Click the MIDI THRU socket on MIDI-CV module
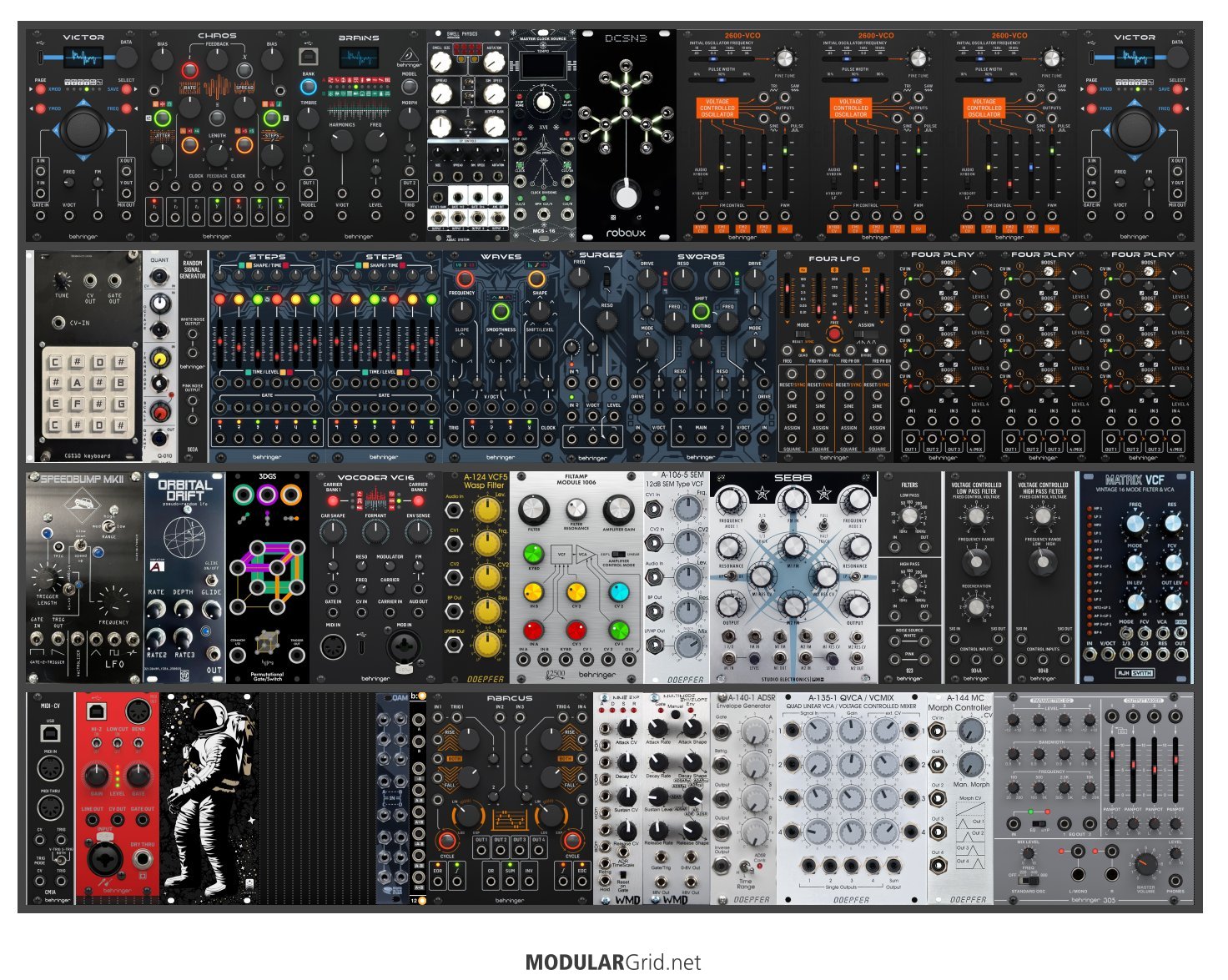The image size is (1228, 980). 51,807
